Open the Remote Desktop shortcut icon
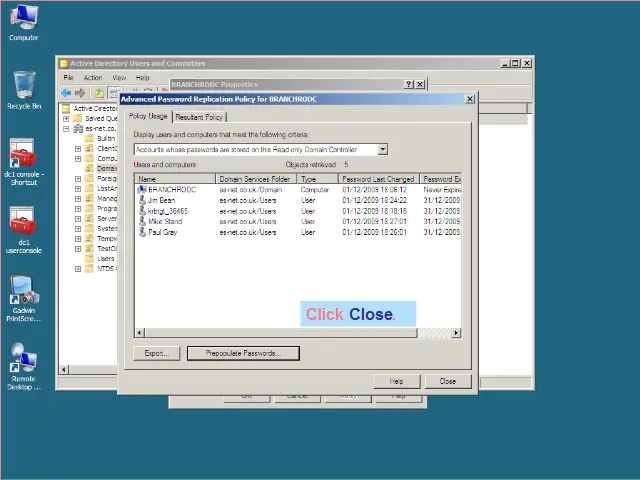 [x=24, y=367]
